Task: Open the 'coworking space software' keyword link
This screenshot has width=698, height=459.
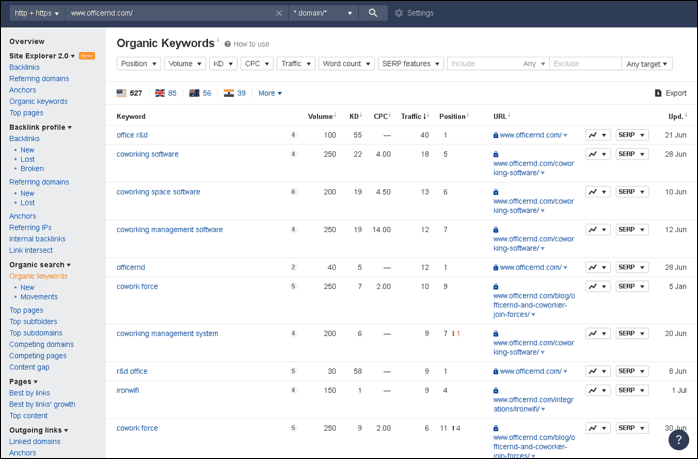Action: coord(158,192)
